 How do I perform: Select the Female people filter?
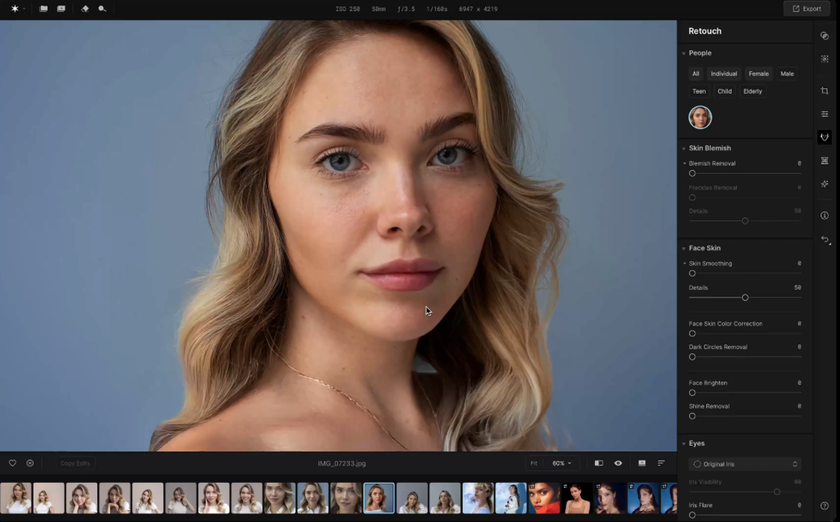pos(758,74)
